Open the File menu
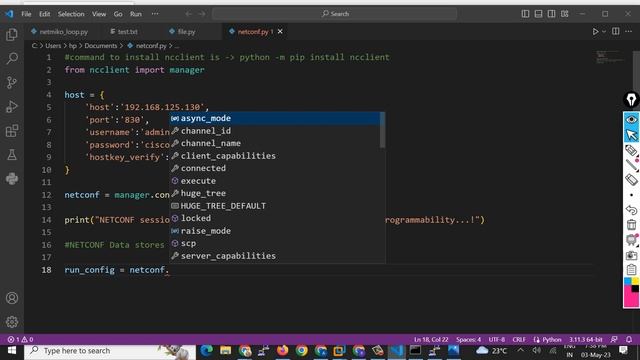 (26, 14)
